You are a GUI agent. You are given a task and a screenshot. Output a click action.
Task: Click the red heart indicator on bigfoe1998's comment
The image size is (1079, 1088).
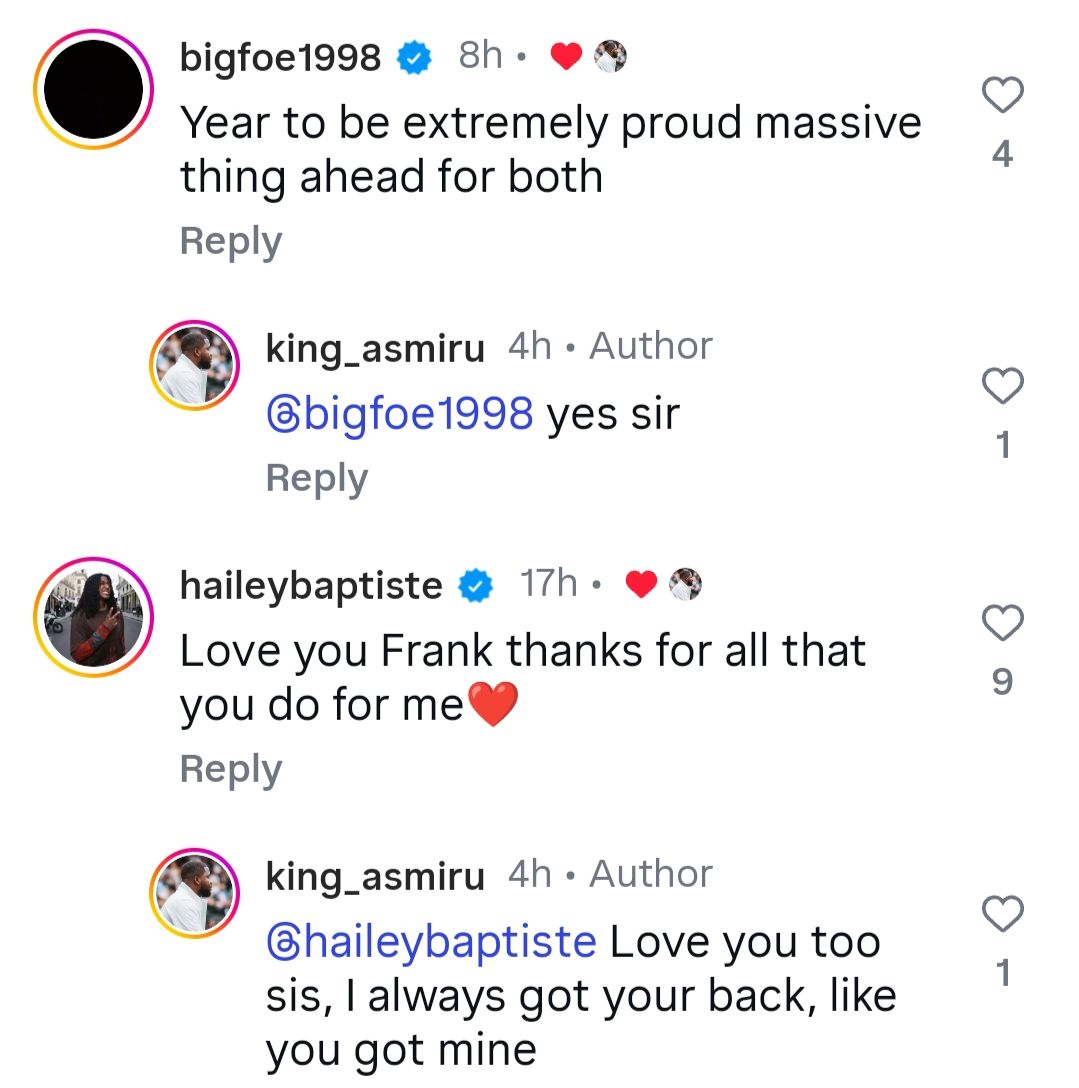point(567,57)
